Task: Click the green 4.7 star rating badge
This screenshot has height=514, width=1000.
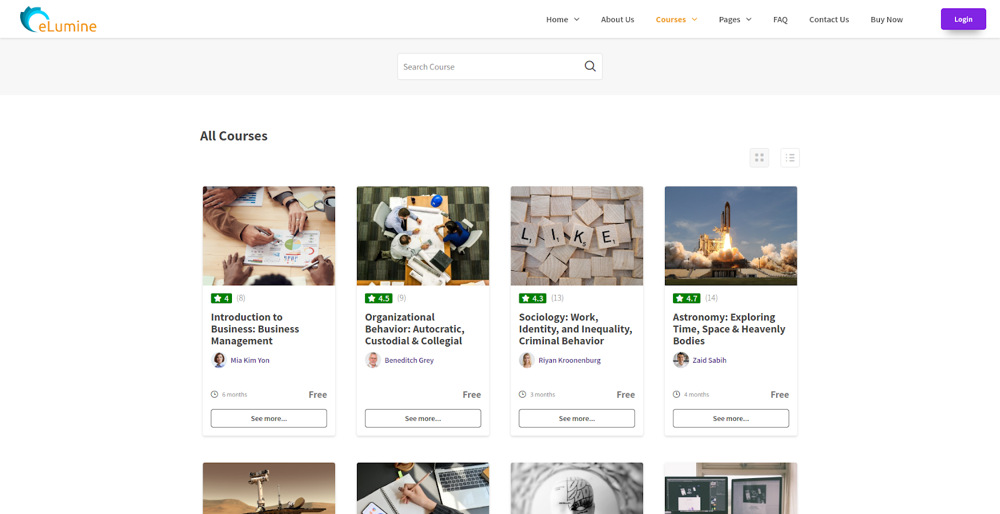Action: pyautogui.click(x=686, y=298)
